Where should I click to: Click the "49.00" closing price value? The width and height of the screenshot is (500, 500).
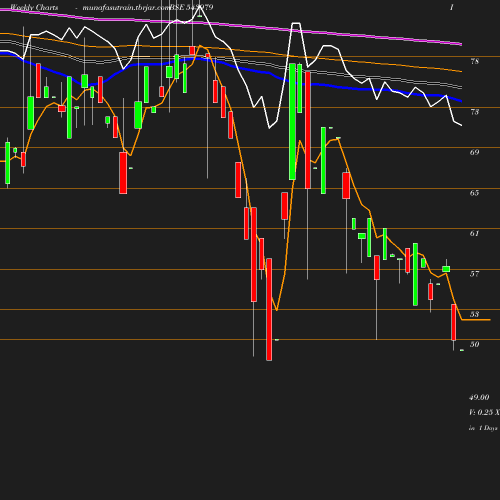coord(479,397)
